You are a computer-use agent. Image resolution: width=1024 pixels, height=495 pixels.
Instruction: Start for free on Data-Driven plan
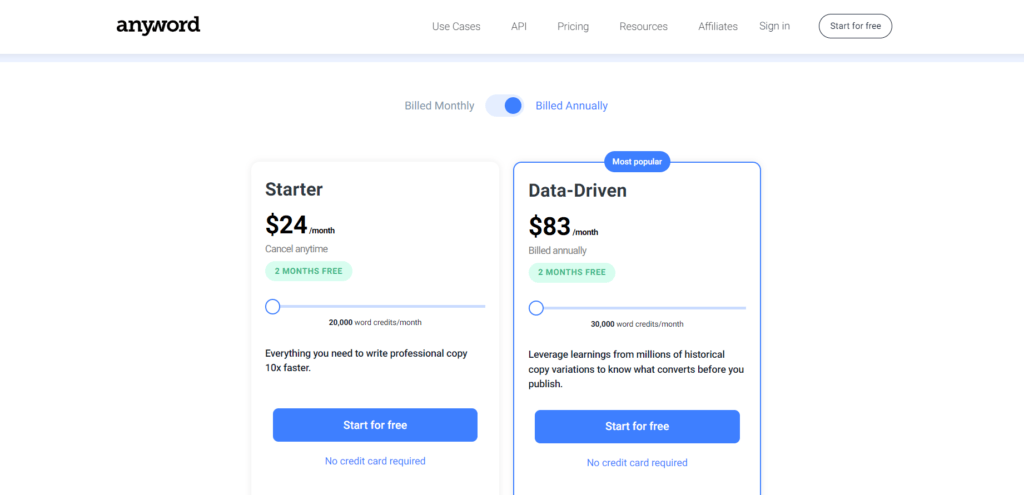click(x=637, y=426)
